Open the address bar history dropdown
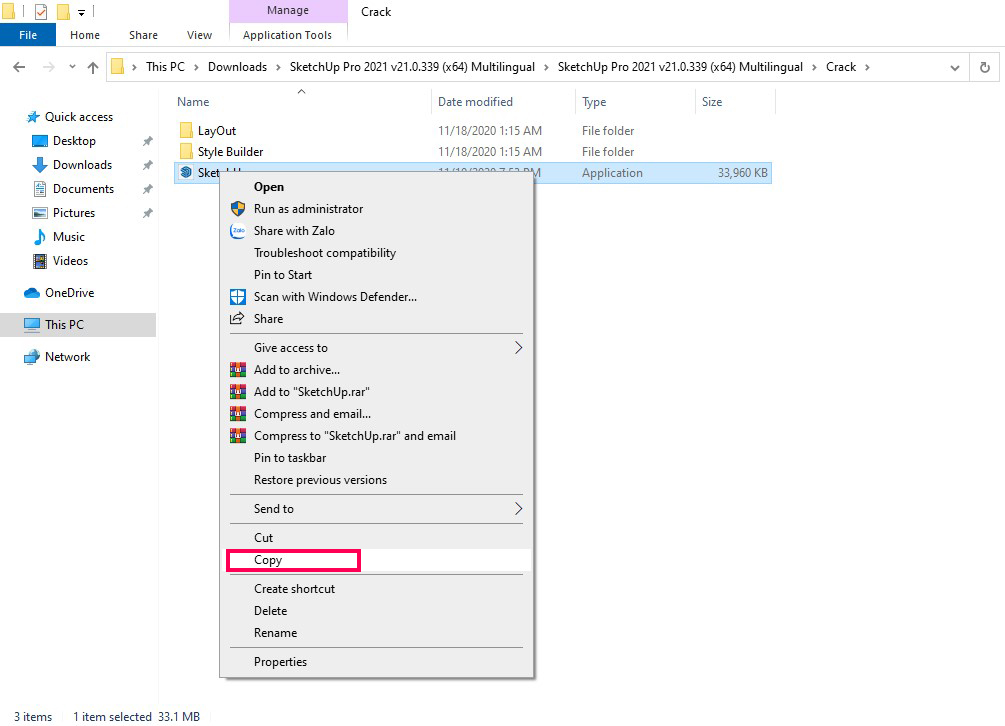Screen dimensions: 1005x726 955,67
